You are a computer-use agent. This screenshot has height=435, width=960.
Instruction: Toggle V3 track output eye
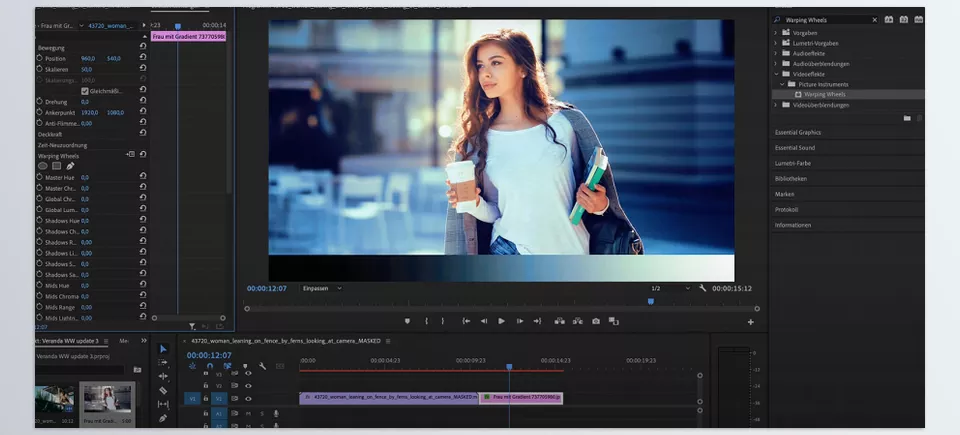click(248, 373)
